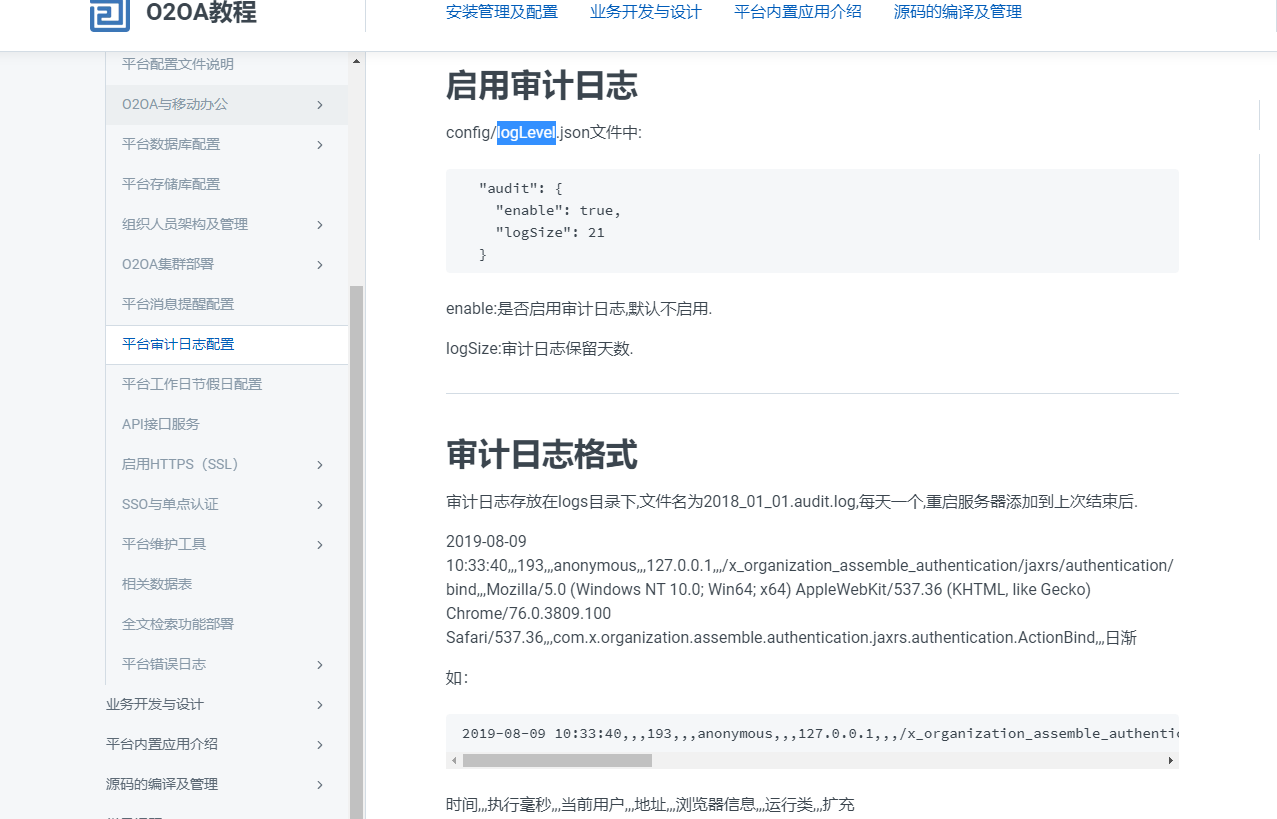Open 安装管理及配置 top menu
1277x819 pixels.
(x=501, y=12)
